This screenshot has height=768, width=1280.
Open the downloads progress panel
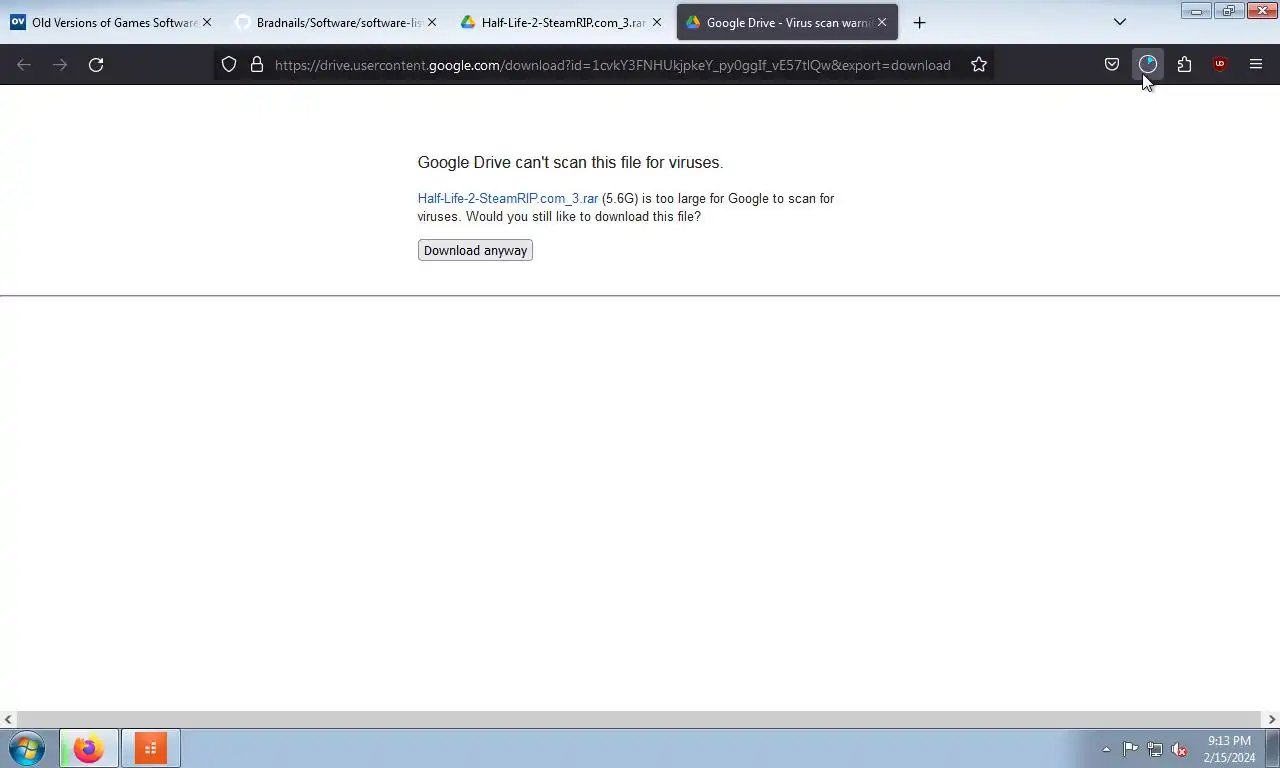click(x=1148, y=64)
